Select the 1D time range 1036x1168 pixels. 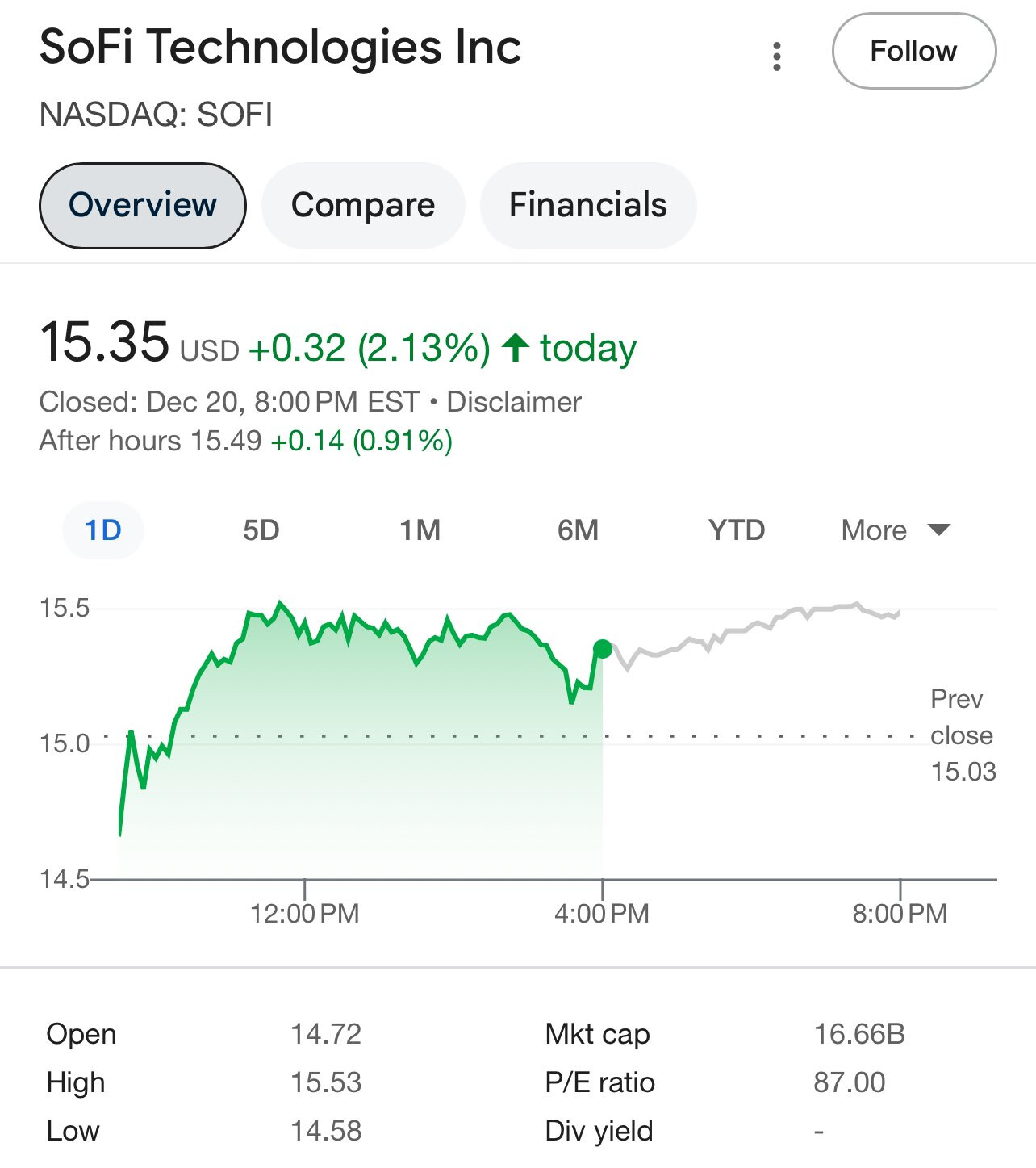coord(103,530)
